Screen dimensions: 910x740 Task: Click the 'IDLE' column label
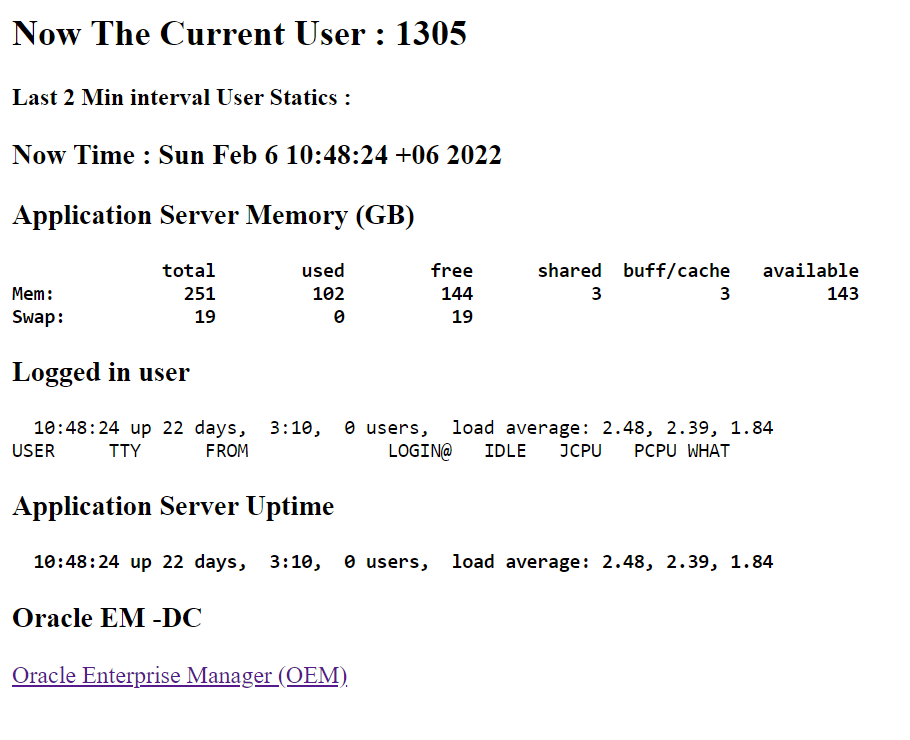[x=505, y=451]
